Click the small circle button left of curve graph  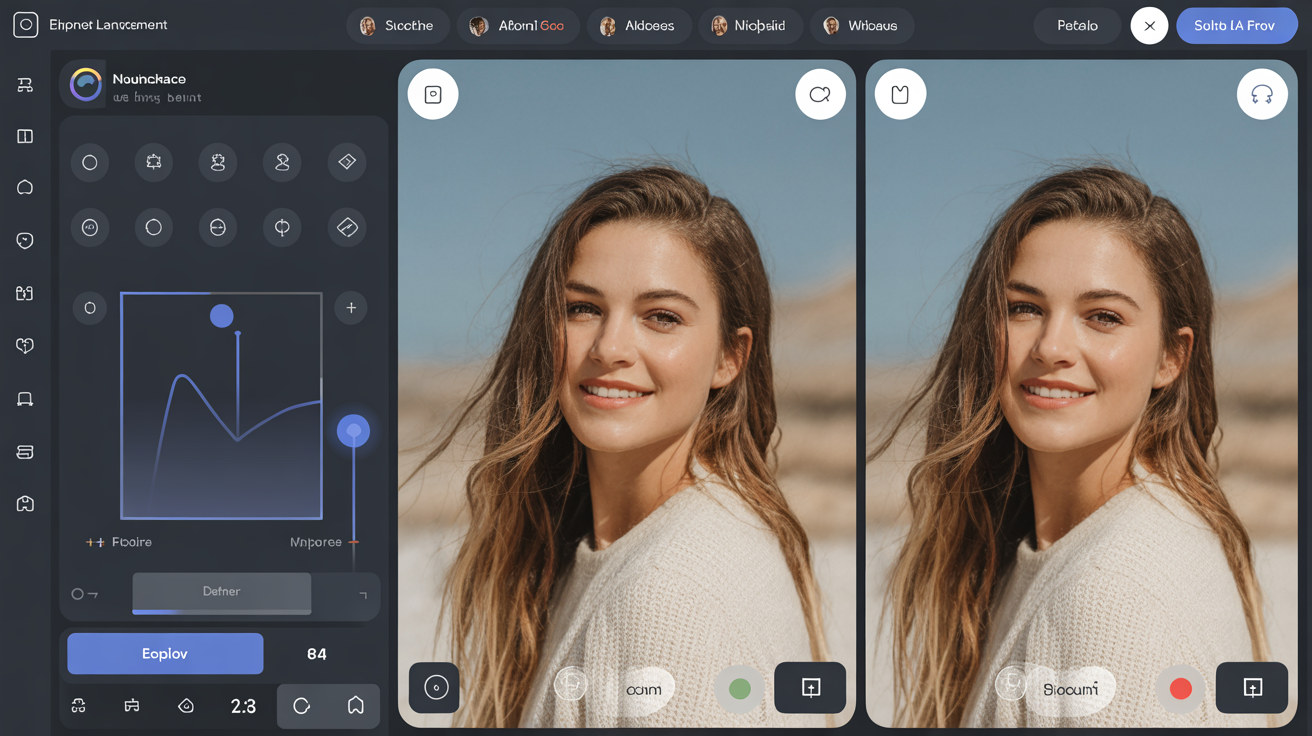point(90,308)
